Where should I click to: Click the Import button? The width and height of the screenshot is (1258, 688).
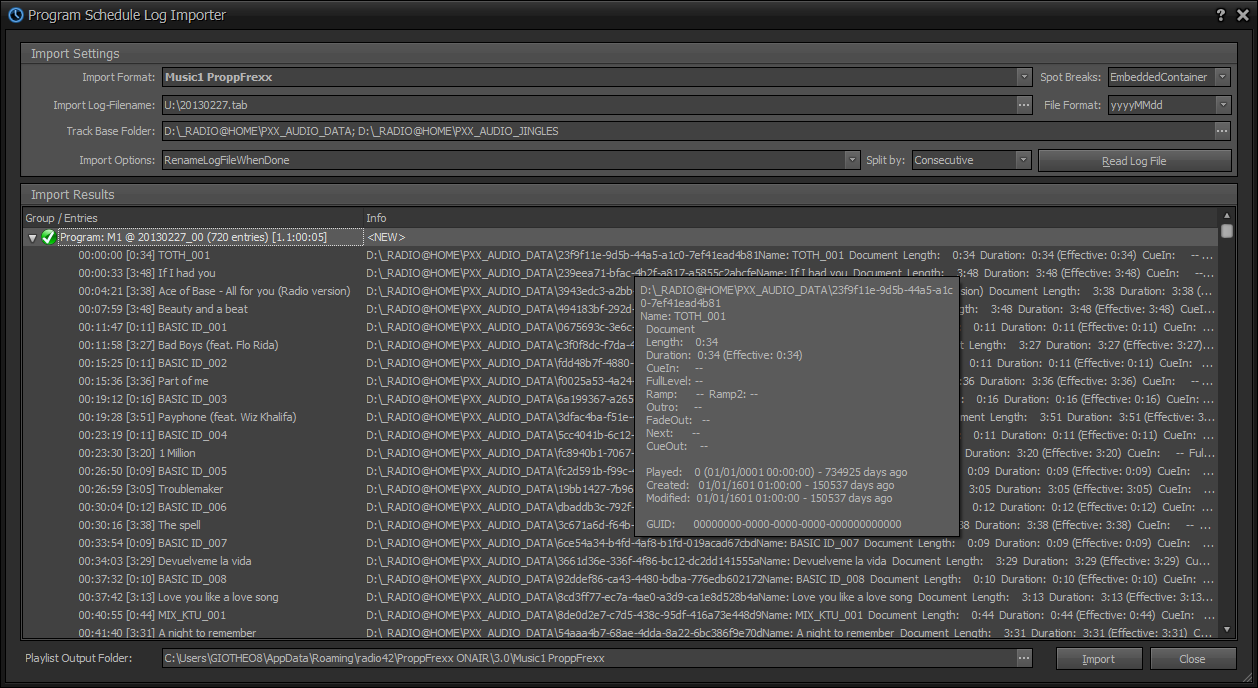[x=1098, y=658]
